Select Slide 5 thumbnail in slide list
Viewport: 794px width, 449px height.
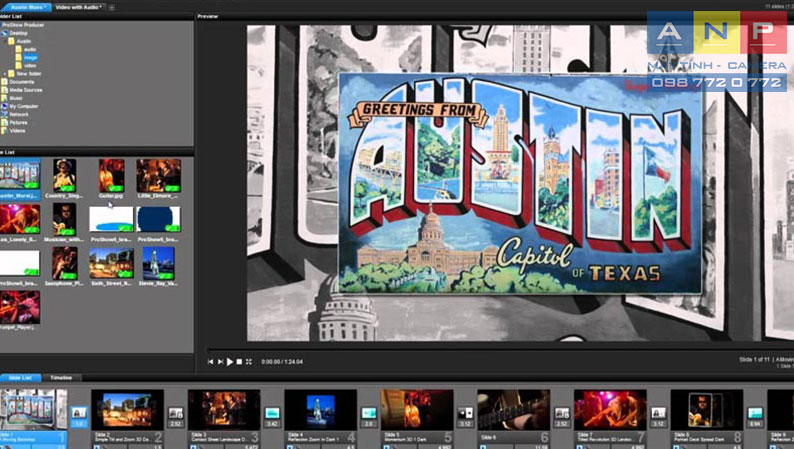coord(417,410)
